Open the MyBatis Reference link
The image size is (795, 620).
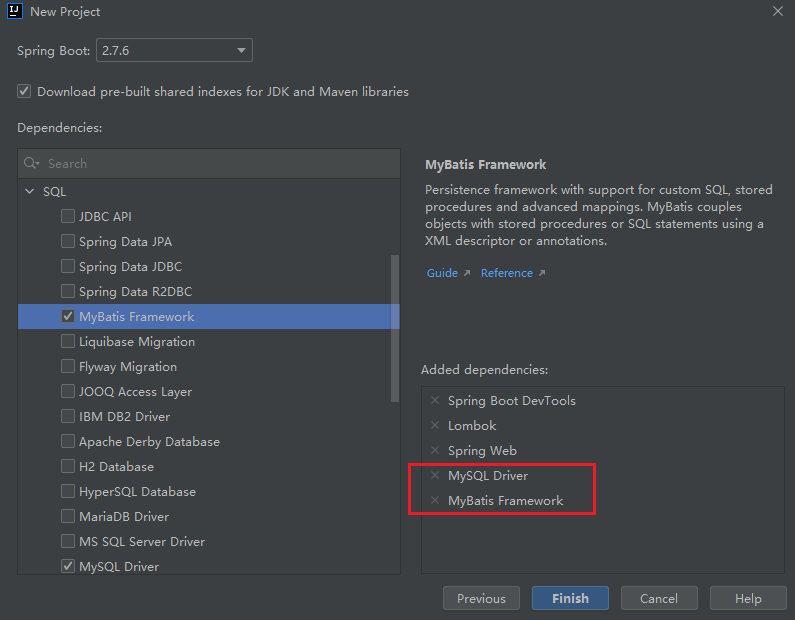coord(507,273)
